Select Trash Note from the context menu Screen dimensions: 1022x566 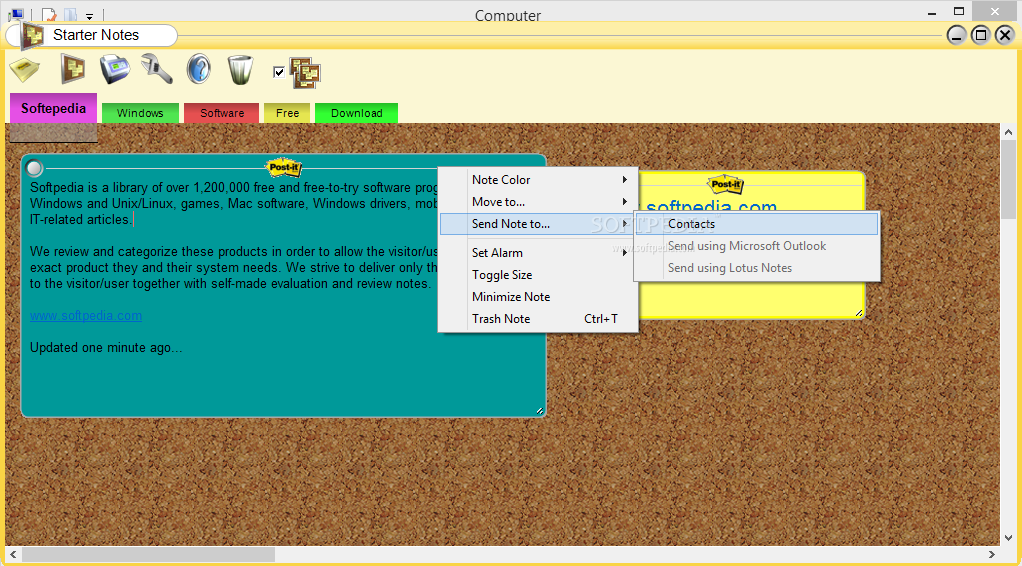[x=538, y=319]
